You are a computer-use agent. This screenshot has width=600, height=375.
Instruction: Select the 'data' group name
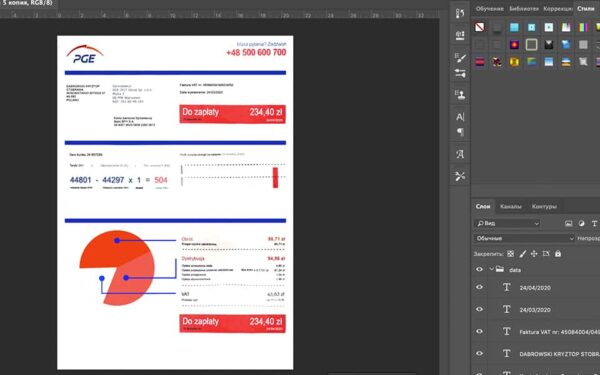click(515, 270)
